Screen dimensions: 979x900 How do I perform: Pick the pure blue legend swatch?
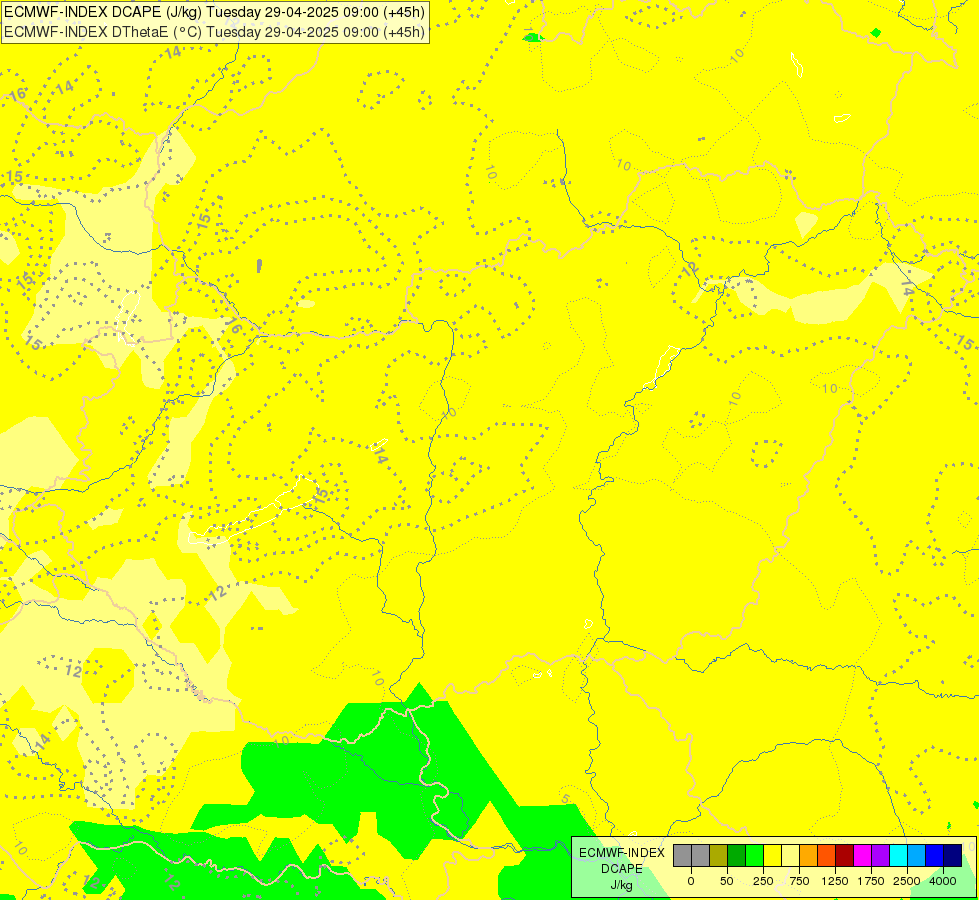click(935, 856)
